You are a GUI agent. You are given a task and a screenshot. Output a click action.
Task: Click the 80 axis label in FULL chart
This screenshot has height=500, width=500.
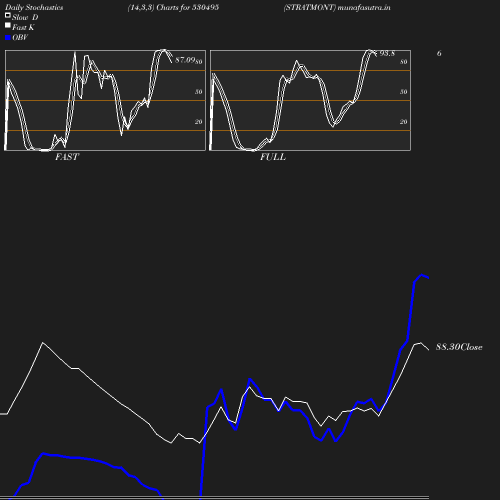click(404, 62)
